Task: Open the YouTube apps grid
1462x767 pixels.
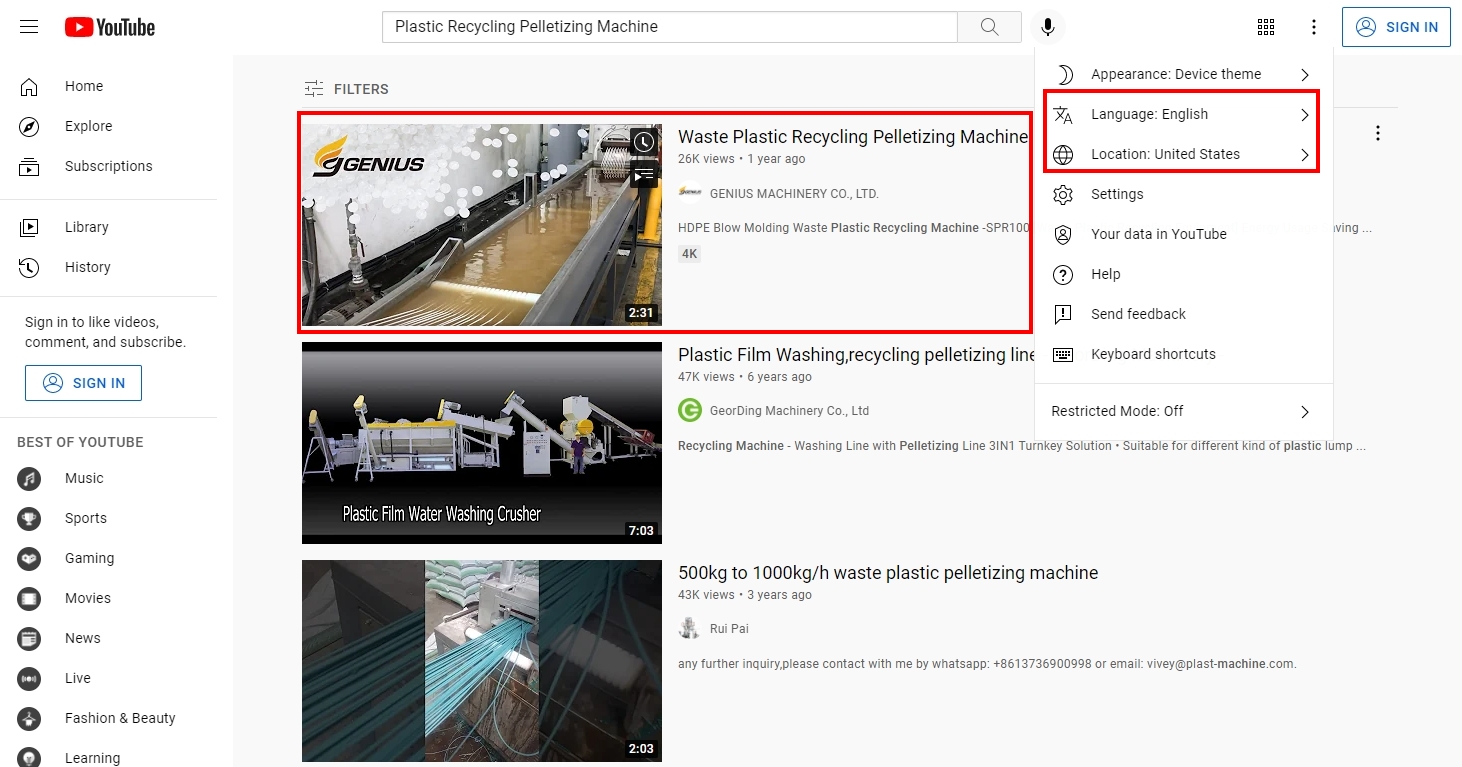Action: (1265, 27)
